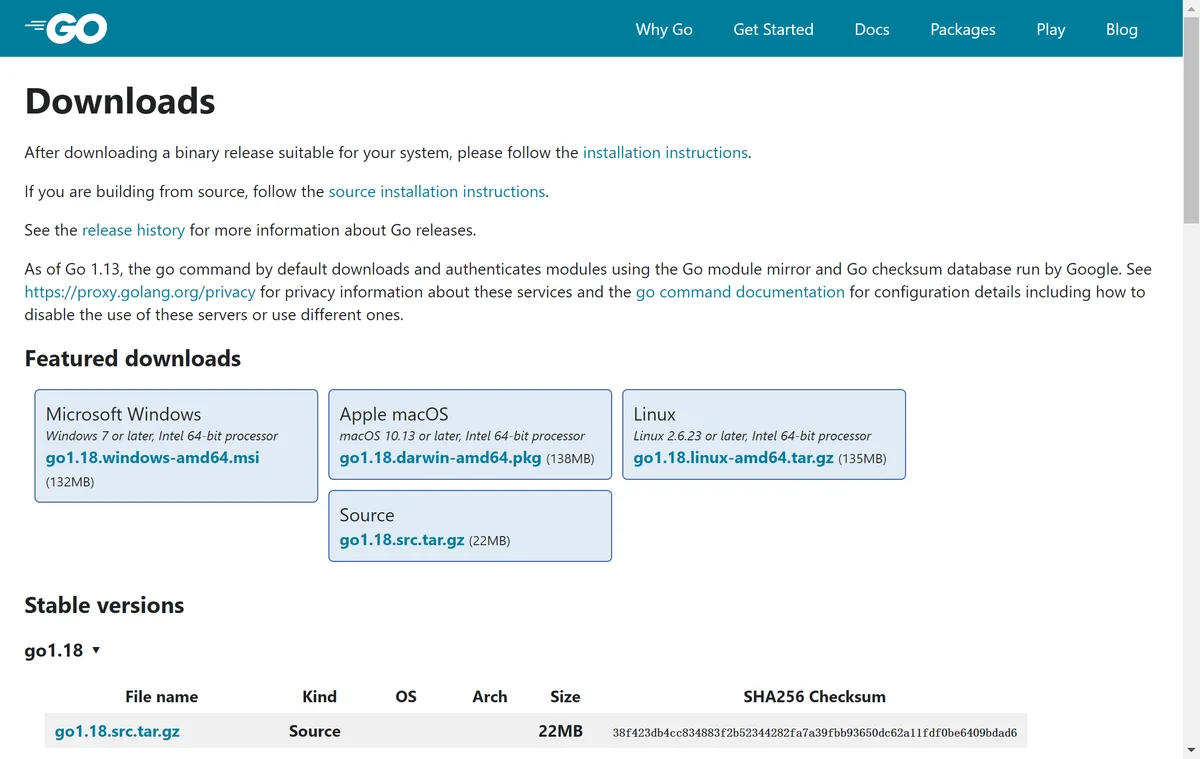The image size is (1200, 759).
Task: Download go1.18.linux-amd64.tar.gz from featured downloads
Action: [733, 457]
